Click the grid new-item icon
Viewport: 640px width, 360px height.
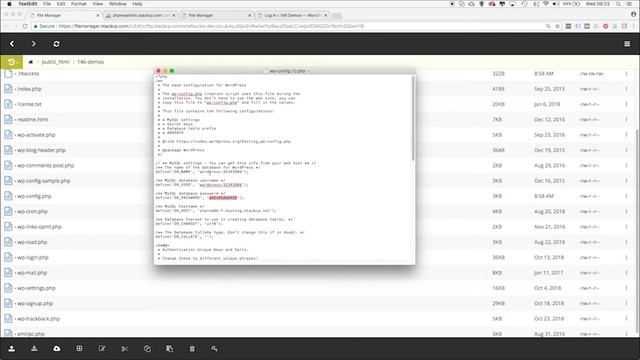point(79,349)
